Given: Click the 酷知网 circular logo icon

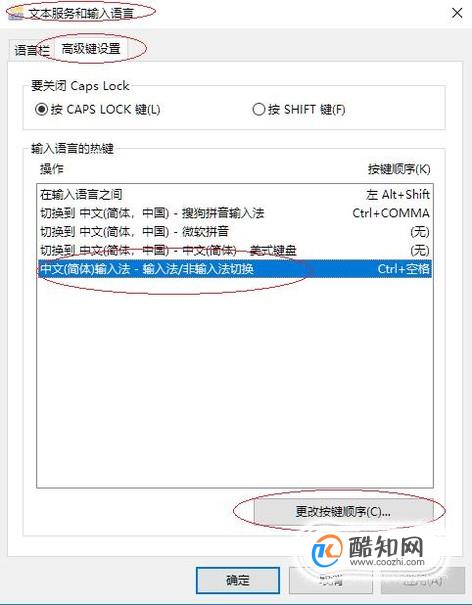Looking at the screenshot, I should [x=327, y=551].
